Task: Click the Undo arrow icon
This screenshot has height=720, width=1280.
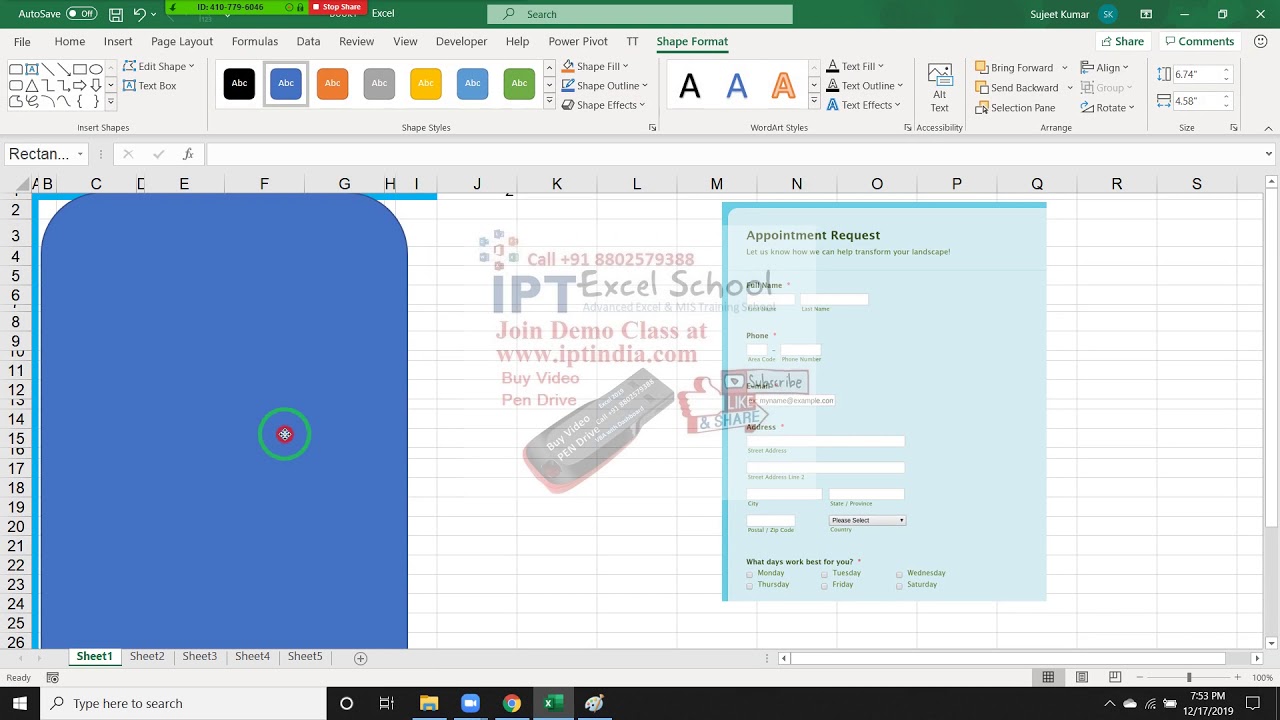Action: tap(140, 14)
